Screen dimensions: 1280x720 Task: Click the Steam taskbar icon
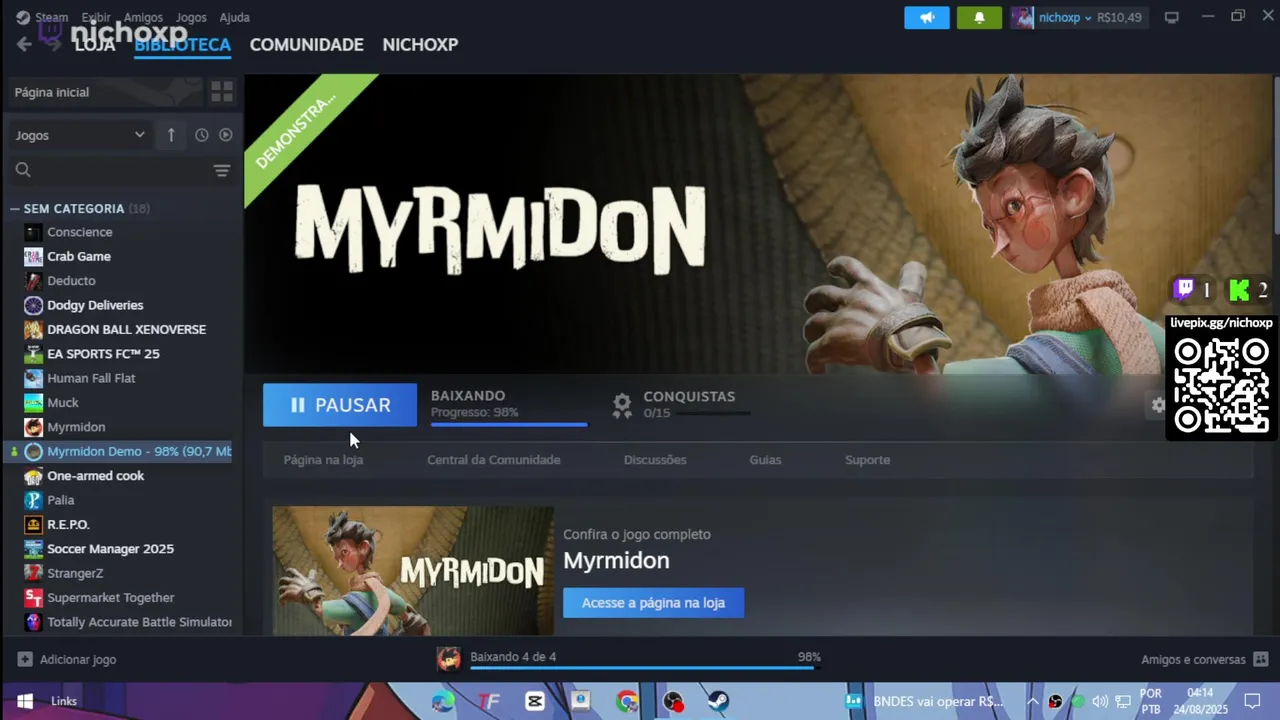tap(718, 701)
